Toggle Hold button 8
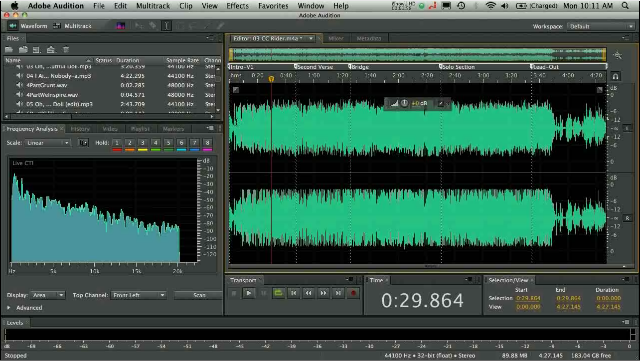Screen dimensions: 640x361 point(207,143)
